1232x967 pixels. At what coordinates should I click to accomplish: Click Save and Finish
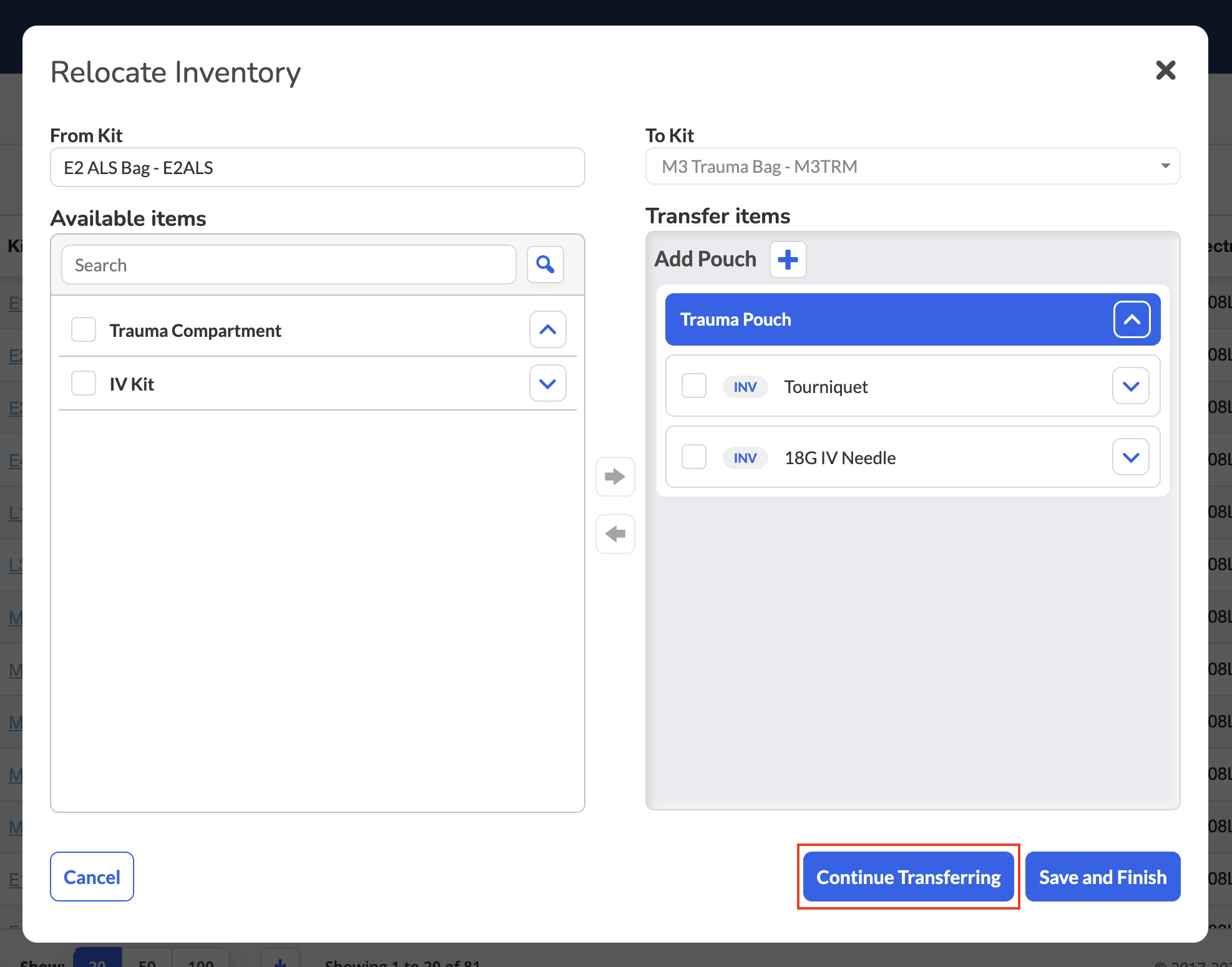[1103, 877]
